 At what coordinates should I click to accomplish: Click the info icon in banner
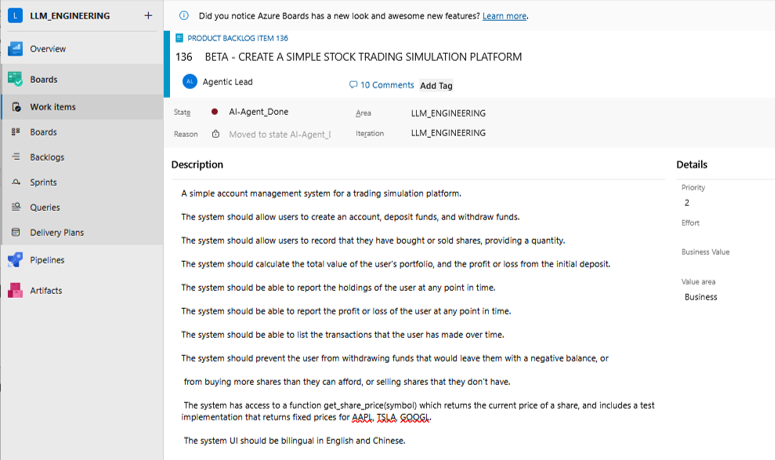[184, 16]
